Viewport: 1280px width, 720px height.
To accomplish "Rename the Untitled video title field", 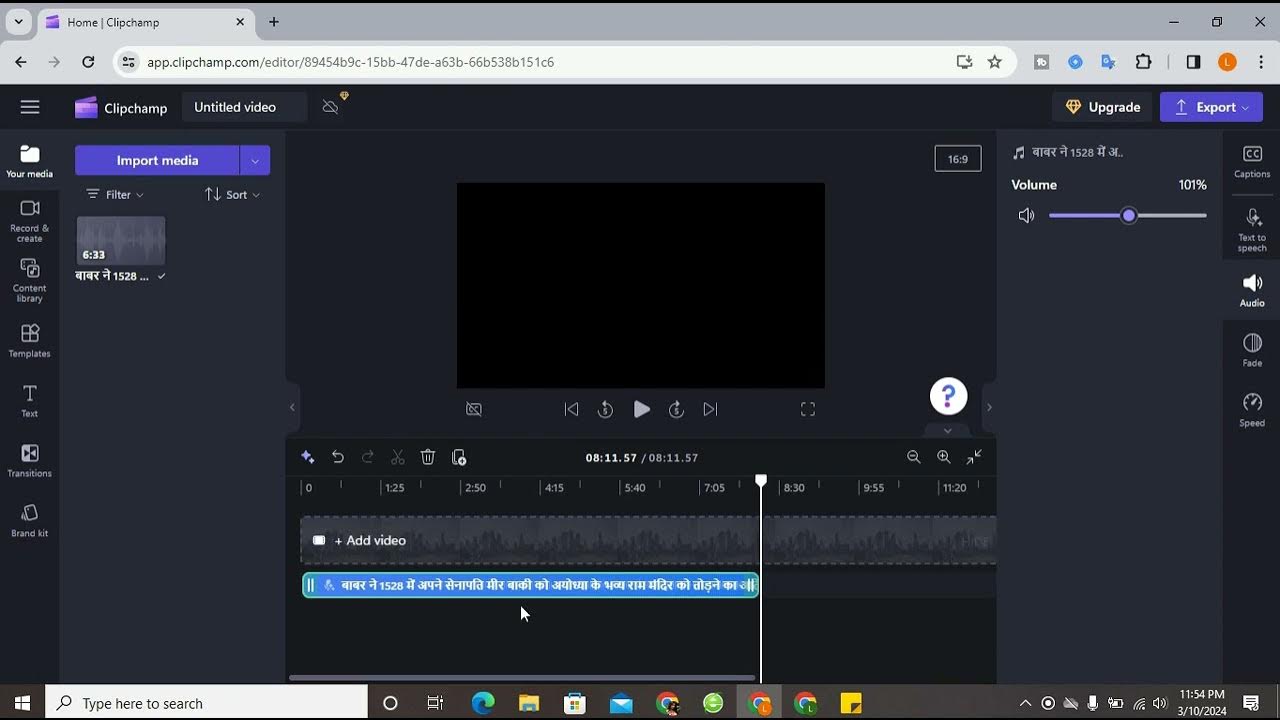I will tap(244, 107).
